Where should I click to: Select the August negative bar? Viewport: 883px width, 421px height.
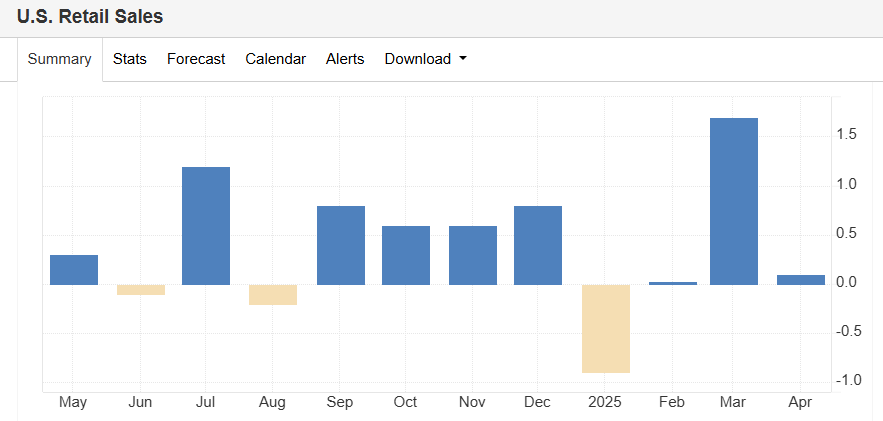[x=273, y=295]
